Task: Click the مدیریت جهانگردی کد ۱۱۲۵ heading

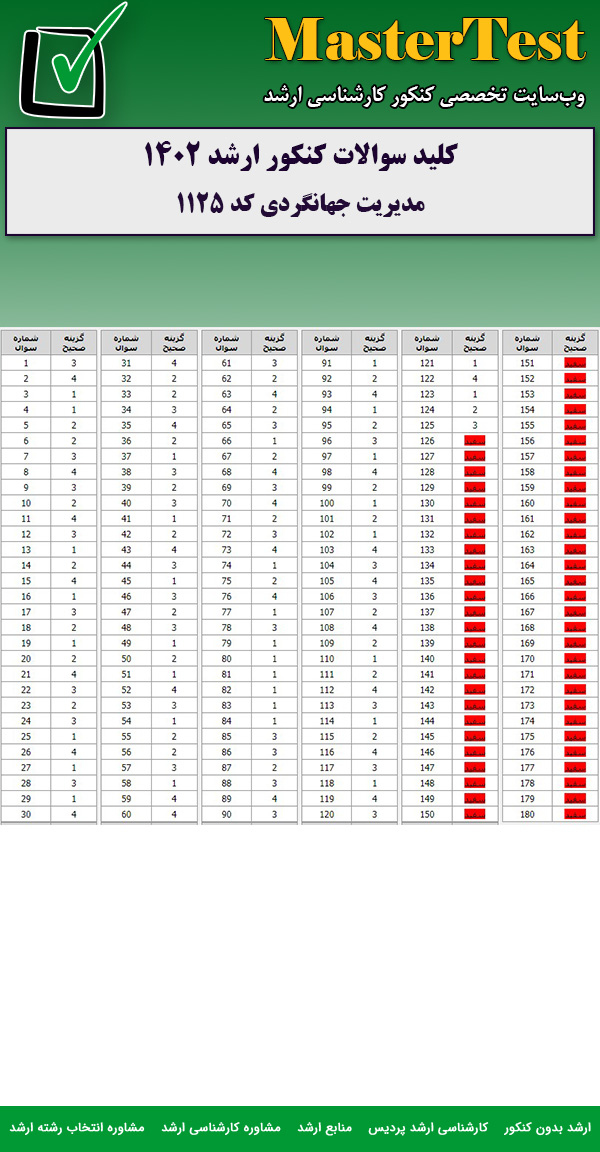Action: click(x=300, y=204)
